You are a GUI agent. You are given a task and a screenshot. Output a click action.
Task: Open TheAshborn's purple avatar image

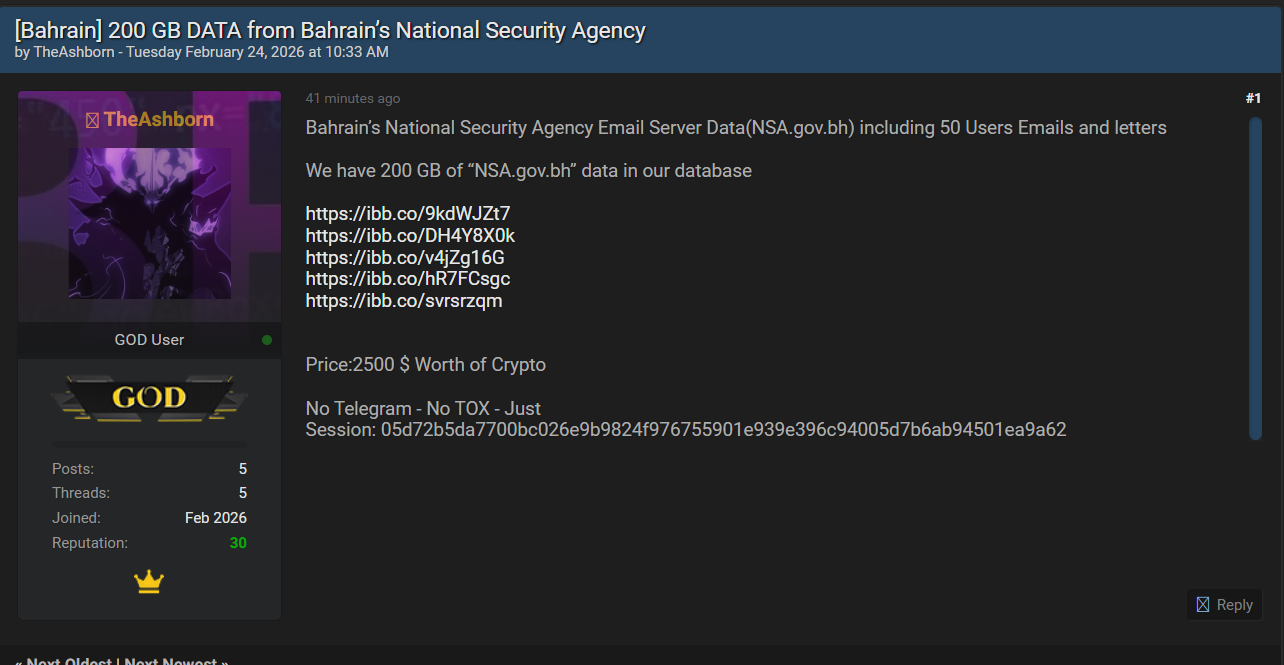(149, 222)
